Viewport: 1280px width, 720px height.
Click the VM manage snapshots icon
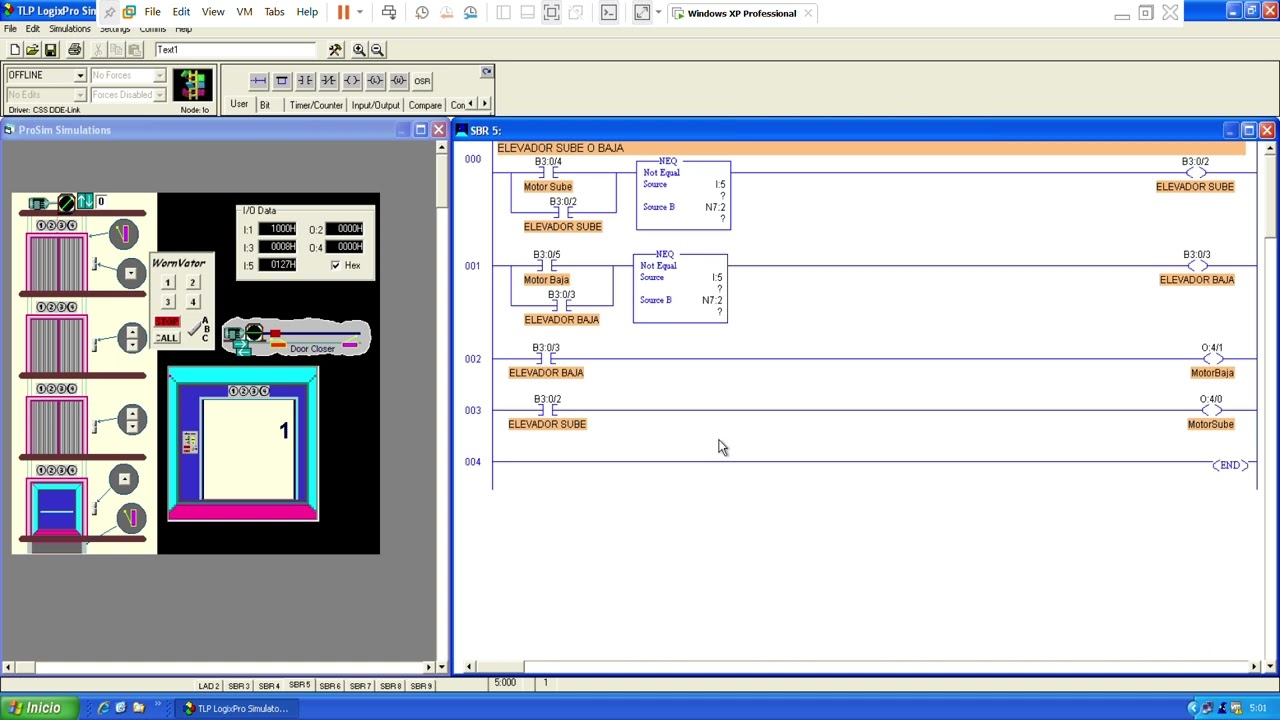click(470, 13)
